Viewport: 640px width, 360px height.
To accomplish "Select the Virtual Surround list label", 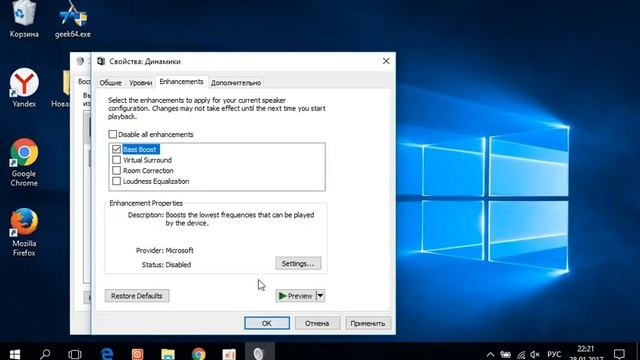I will (147, 160).
